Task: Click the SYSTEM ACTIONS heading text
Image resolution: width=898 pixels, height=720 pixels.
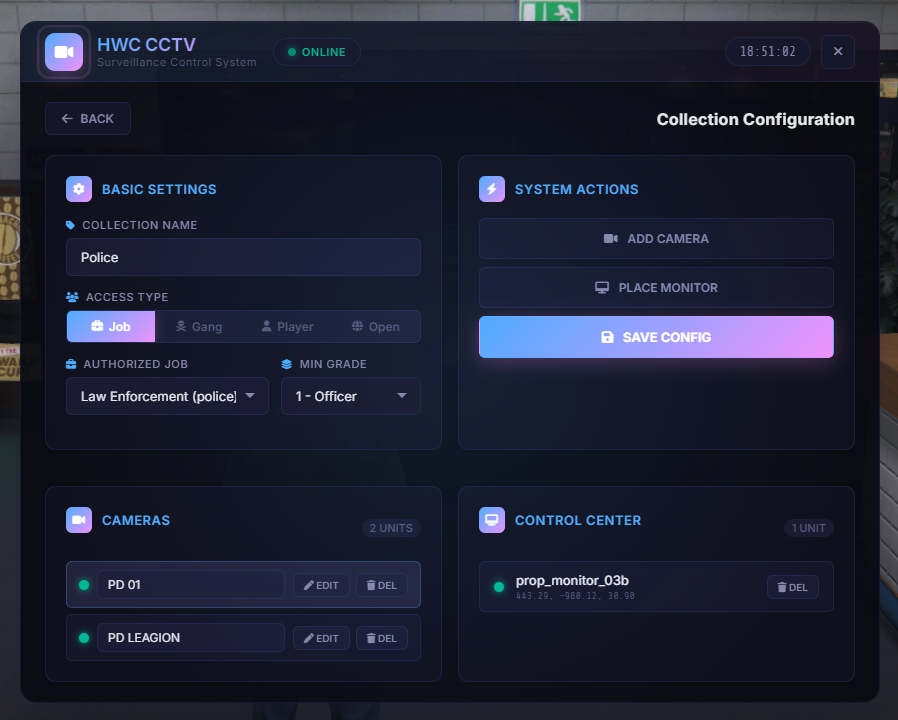Action: [x=576, y=189]
